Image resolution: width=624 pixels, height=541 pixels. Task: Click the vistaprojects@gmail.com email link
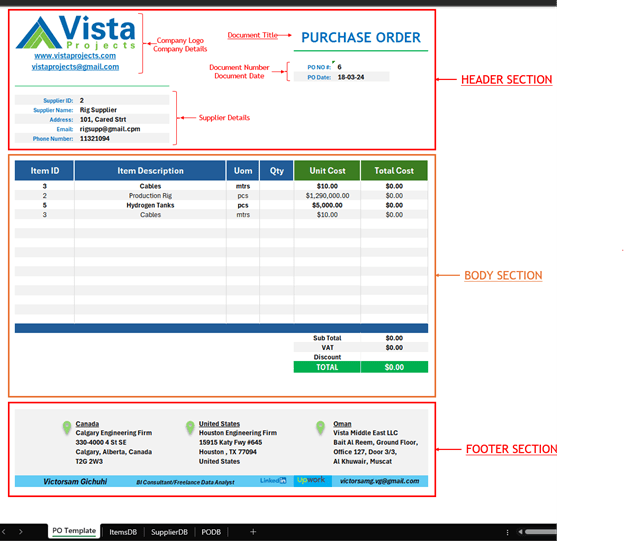(75, 67)
